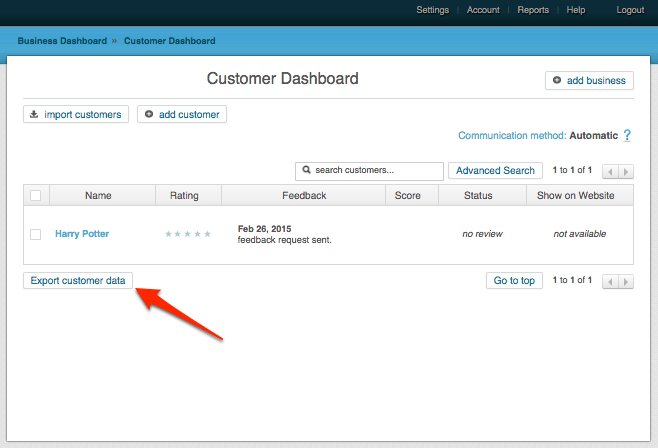Click the Export customer data button
The width and height of the screenshot is (658, 448).
(x=78, y=281)
